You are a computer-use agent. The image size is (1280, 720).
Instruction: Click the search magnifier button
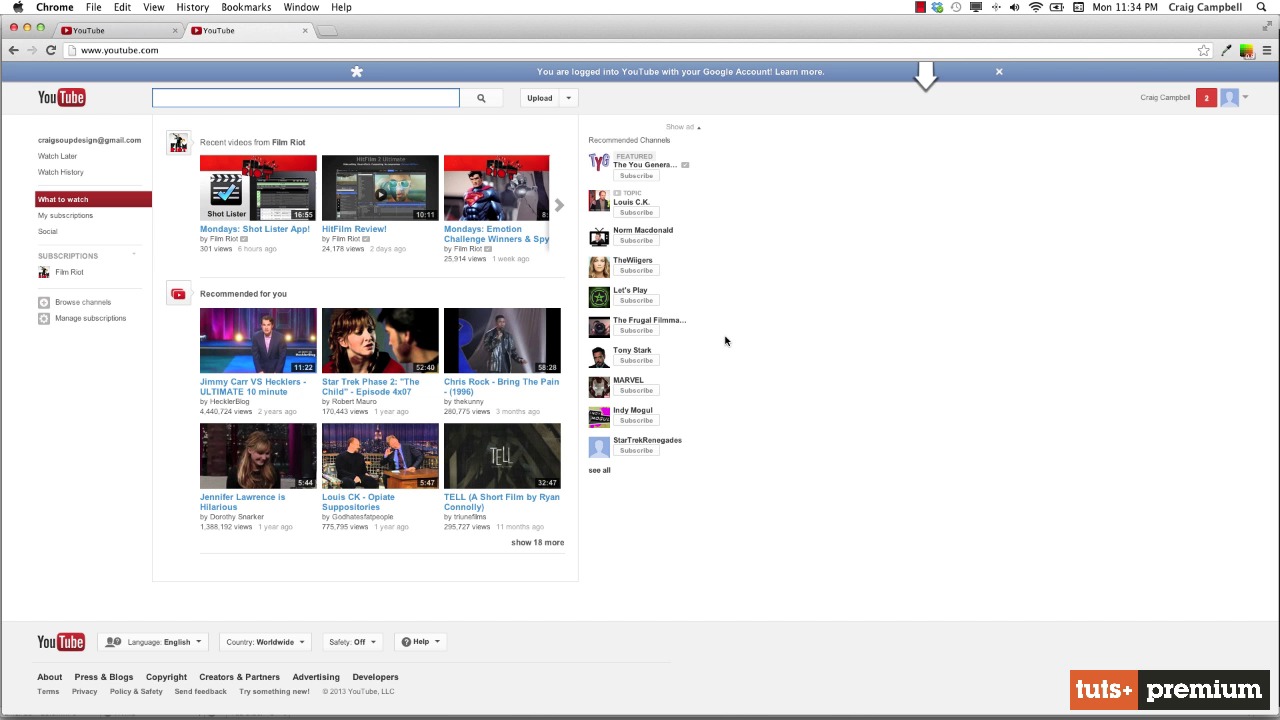coord(481,98)
